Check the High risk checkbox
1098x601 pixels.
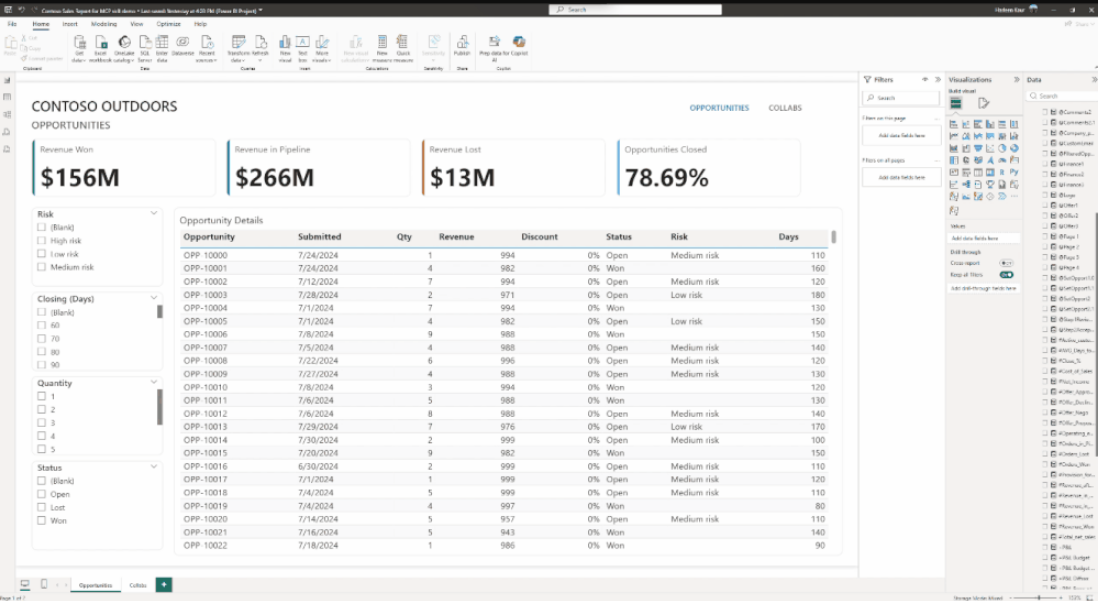(x=41, y=240)
